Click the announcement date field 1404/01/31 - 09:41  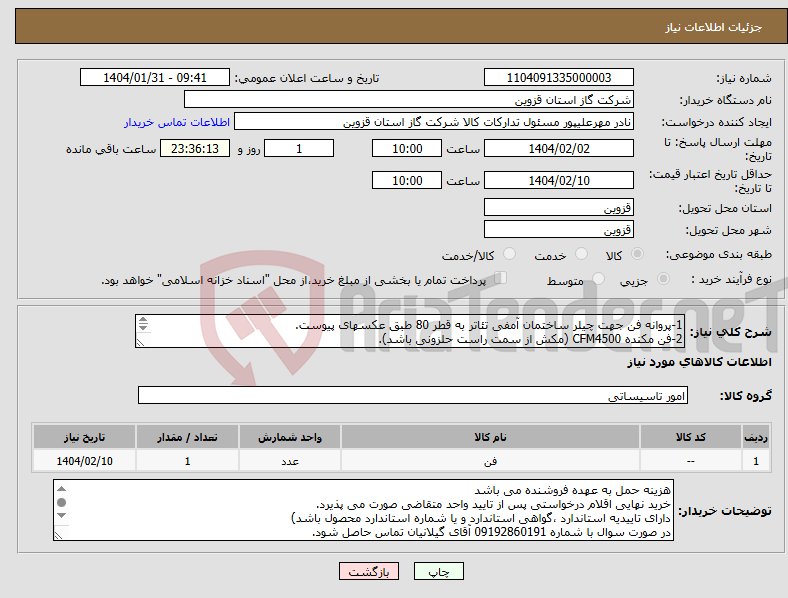coord(155,77)
